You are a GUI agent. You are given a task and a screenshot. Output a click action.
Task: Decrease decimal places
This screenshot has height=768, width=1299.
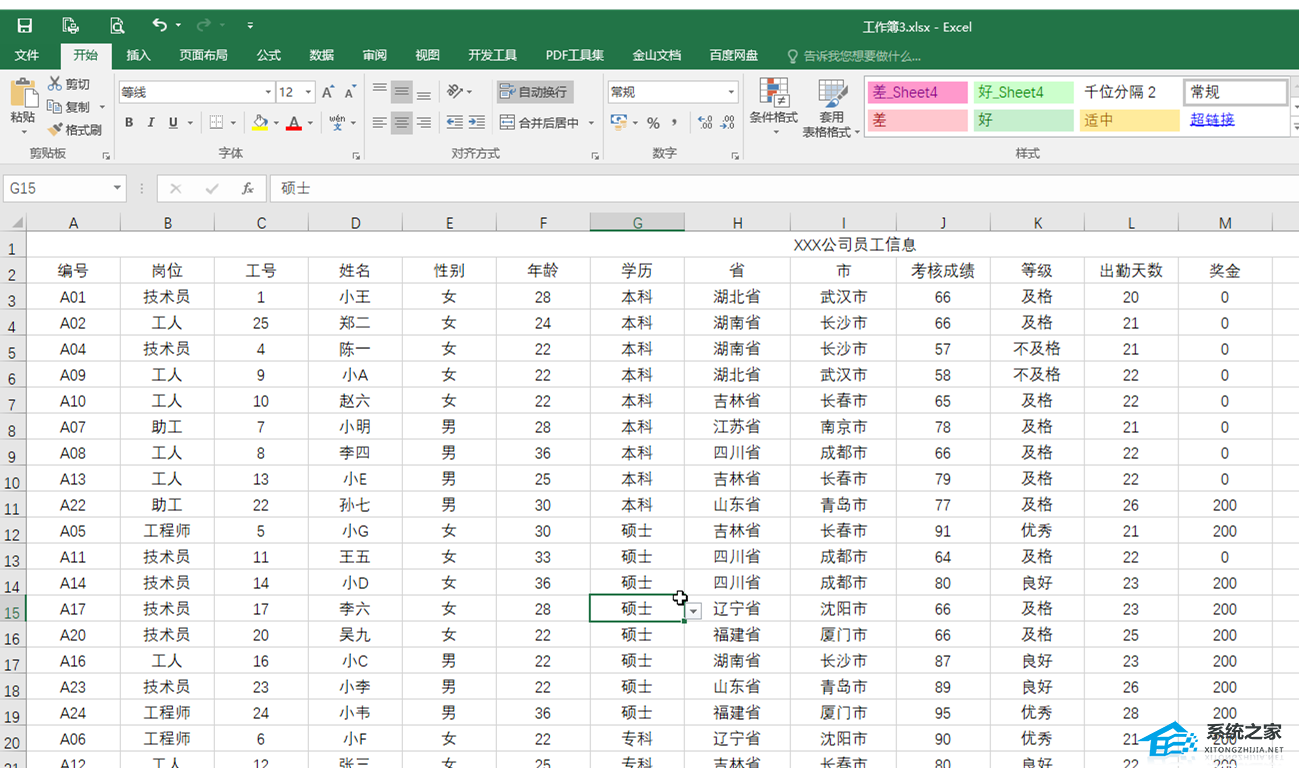(x=729, y=123)
